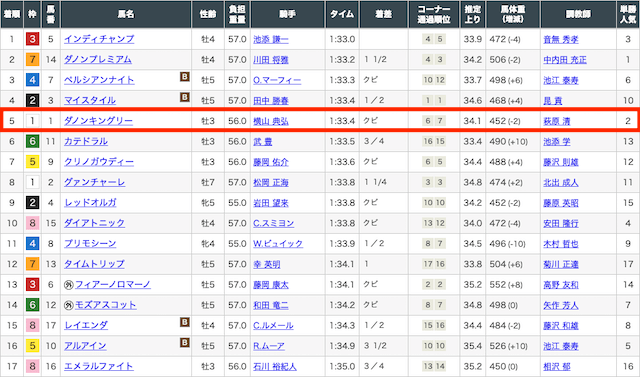Open trainer link 藤沢 和雄
The image size is (640, 377).
coord(561,326)
